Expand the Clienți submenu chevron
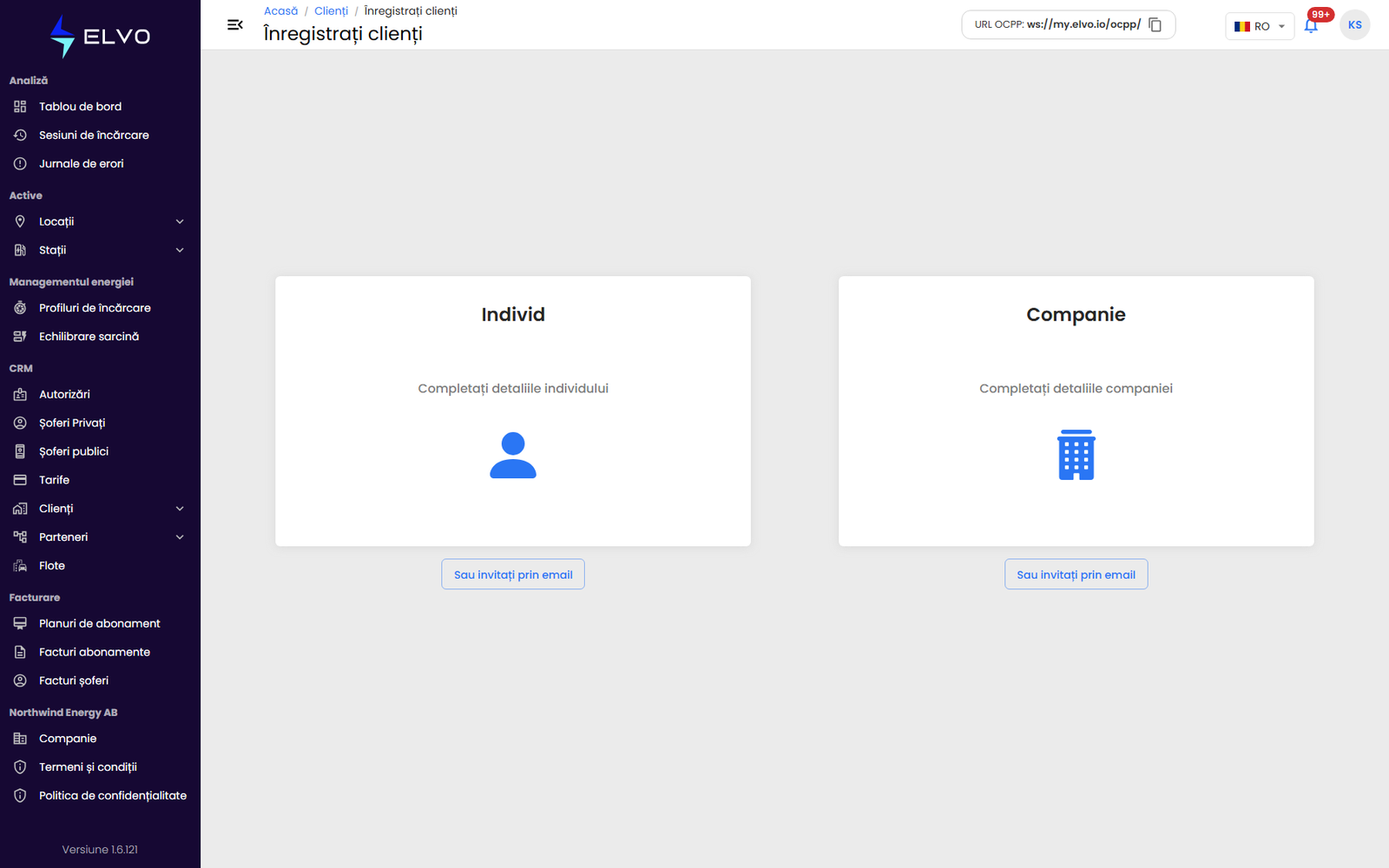 (x=180, y=509)
